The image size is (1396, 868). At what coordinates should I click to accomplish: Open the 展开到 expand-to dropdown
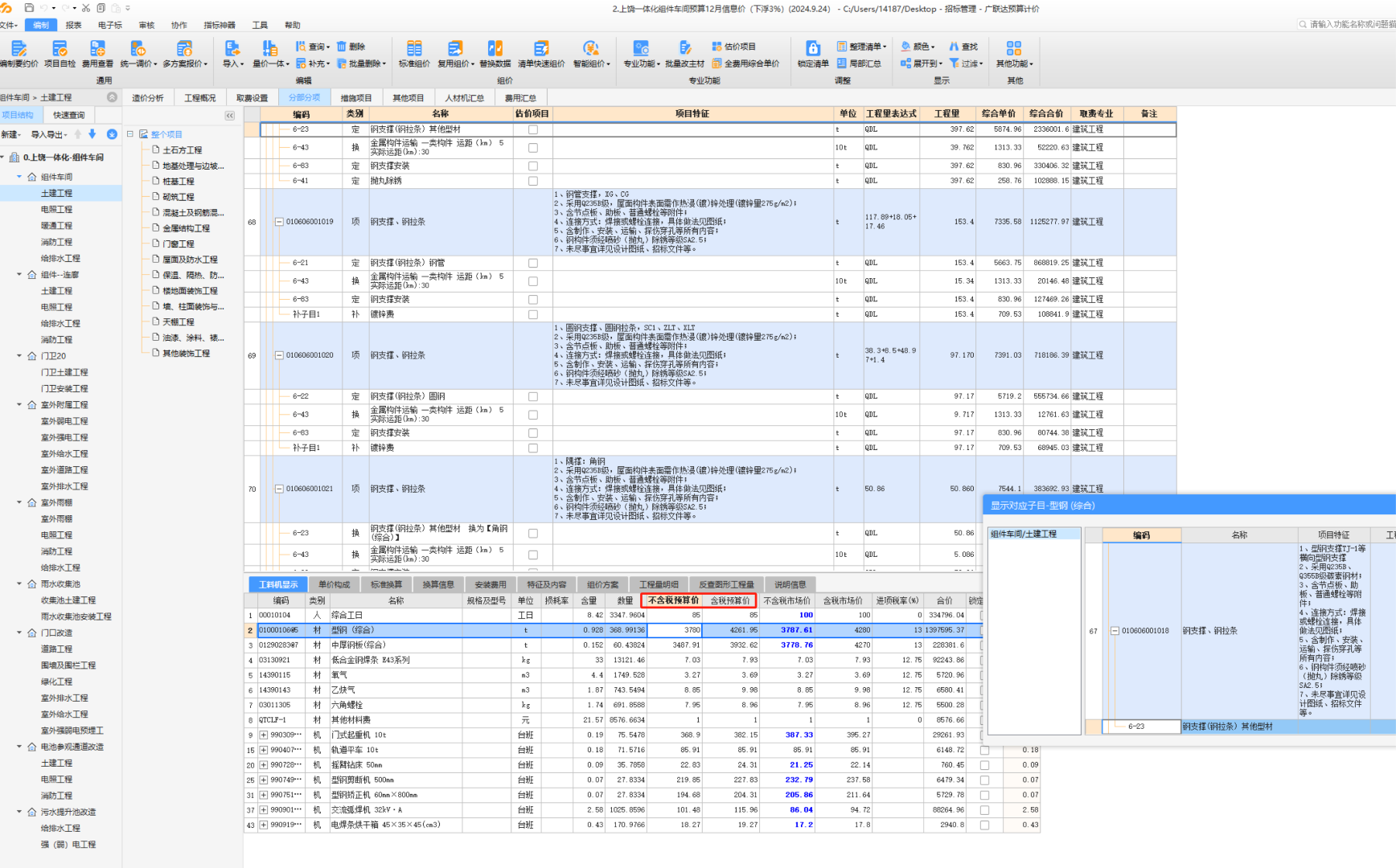coord(922,63)
